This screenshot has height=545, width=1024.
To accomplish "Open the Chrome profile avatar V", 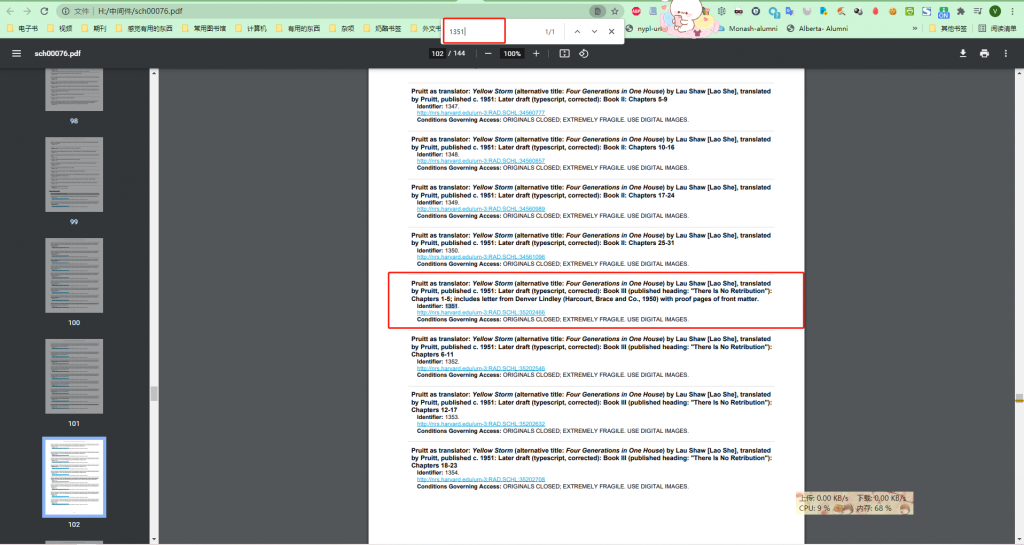I will 995,11.
